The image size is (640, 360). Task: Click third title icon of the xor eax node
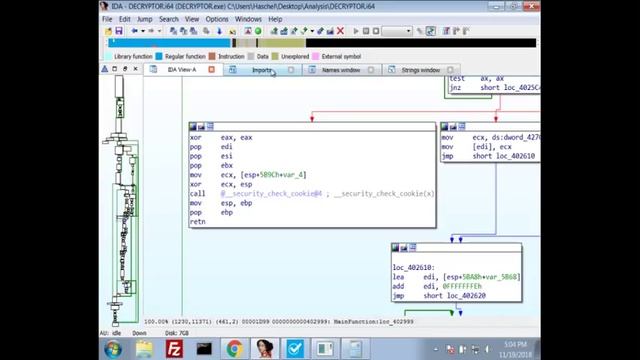click(x=210, y=127)
